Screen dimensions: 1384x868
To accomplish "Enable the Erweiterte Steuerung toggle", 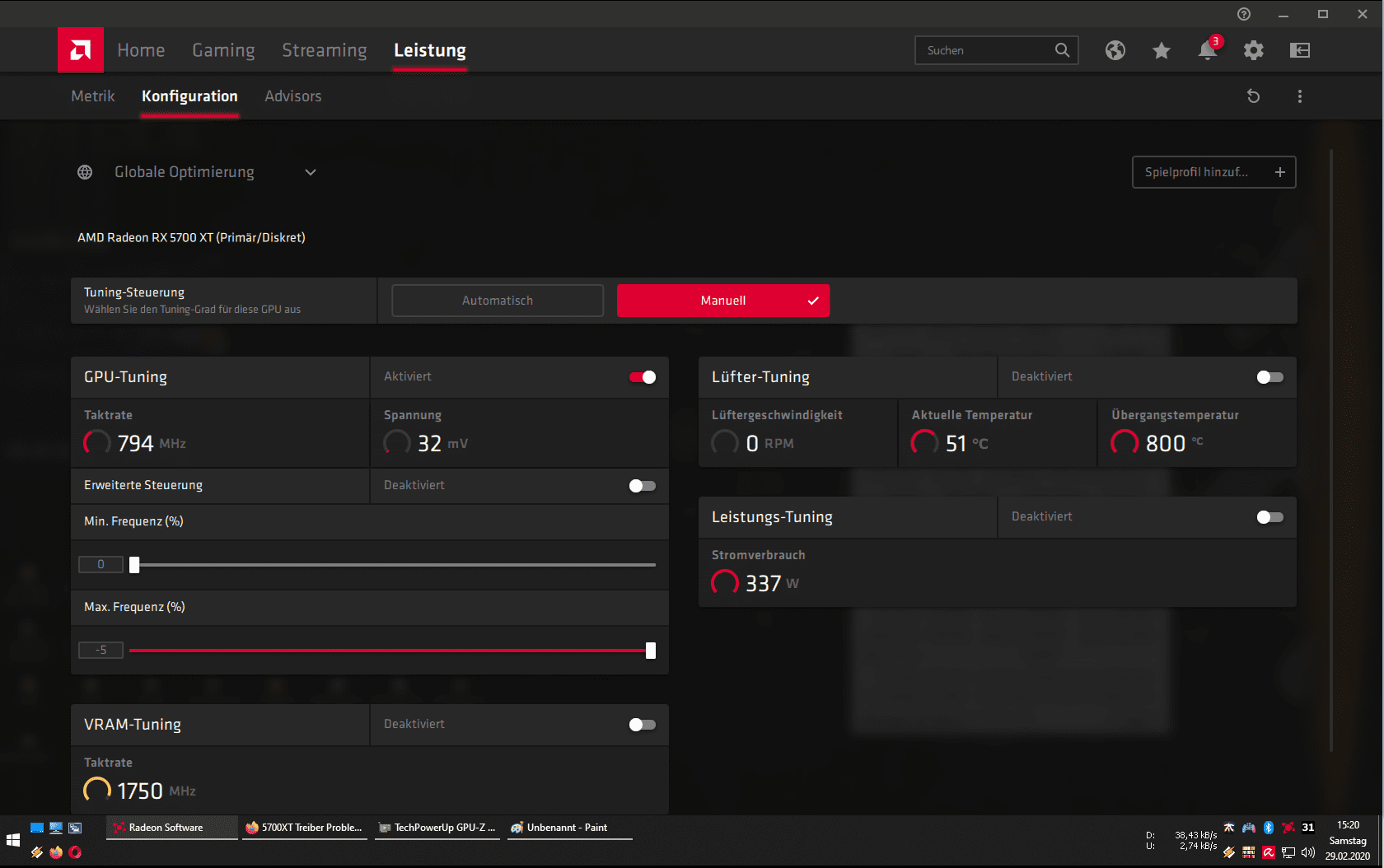I will 643,486.
